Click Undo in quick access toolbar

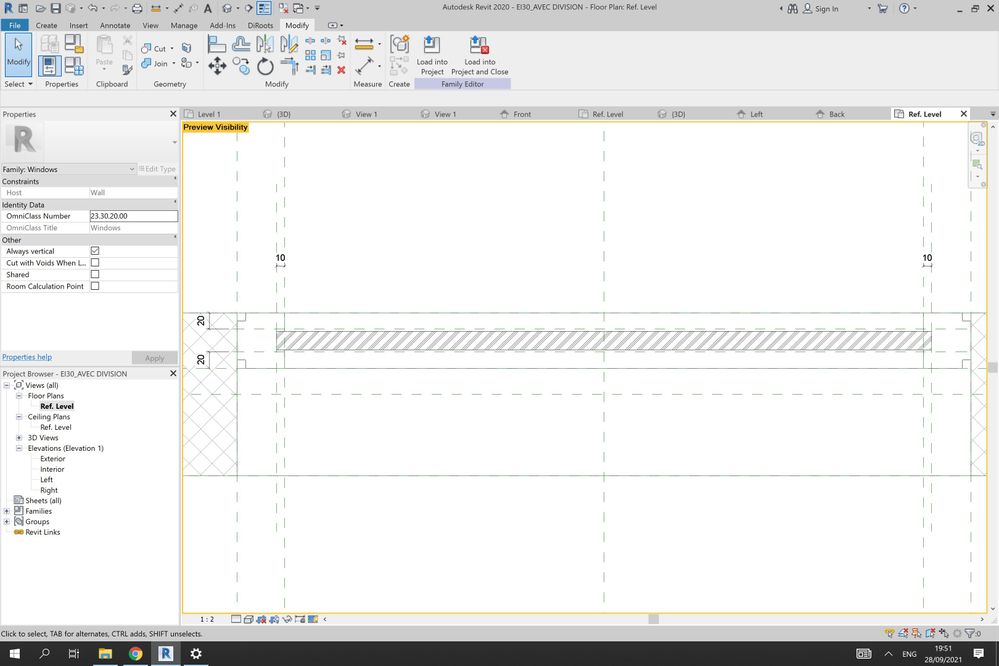click(x=93, y=8)
